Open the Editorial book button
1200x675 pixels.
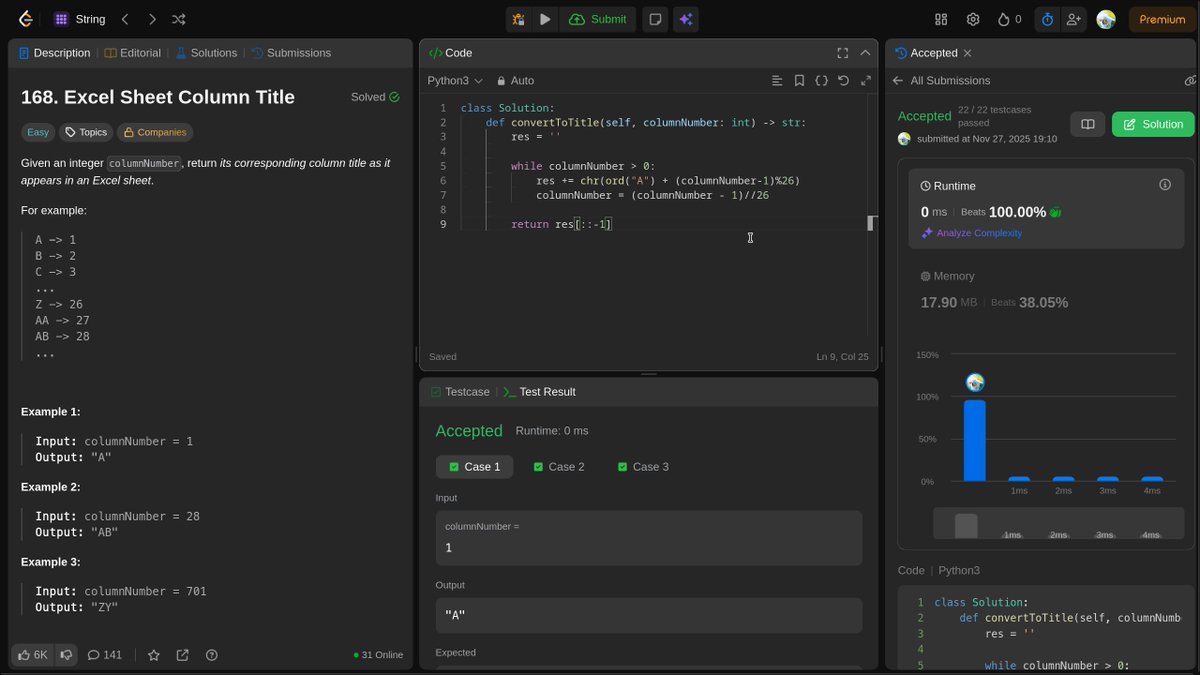pos(1087,124)
